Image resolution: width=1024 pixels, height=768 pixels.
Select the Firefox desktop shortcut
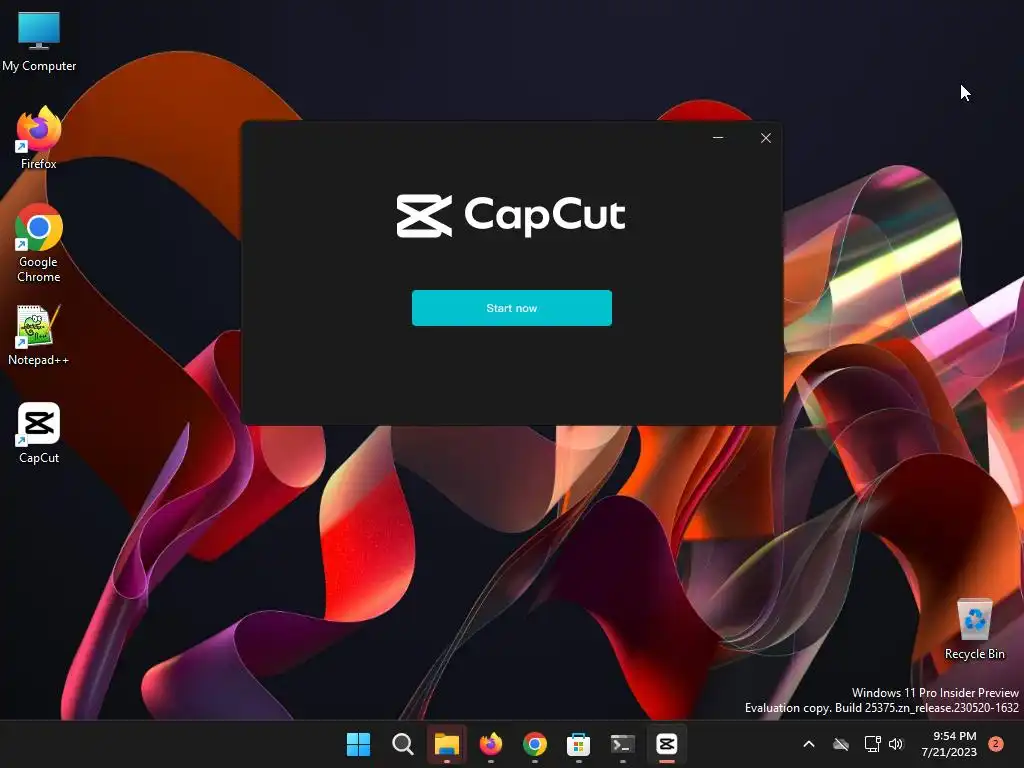pos(39,138)
